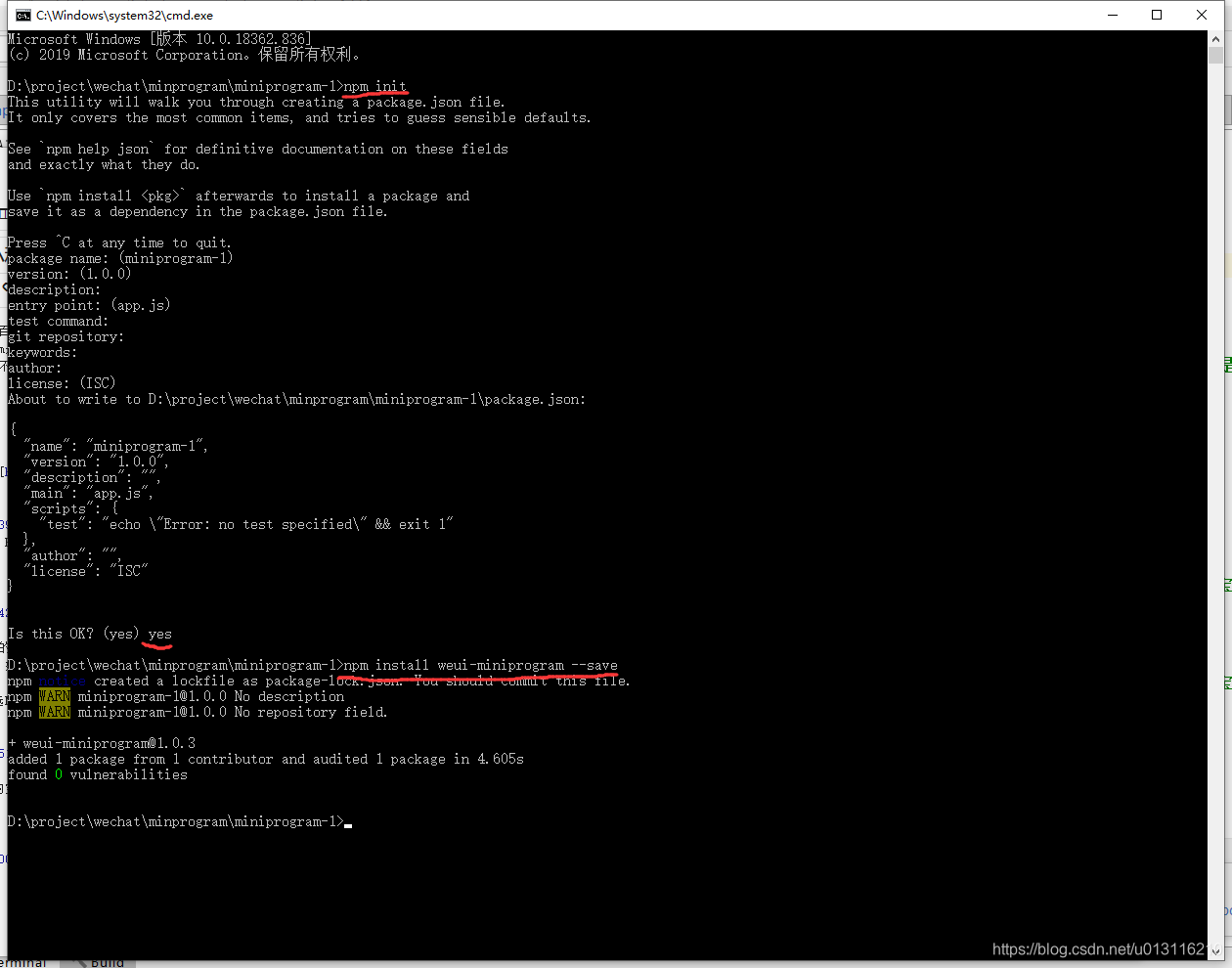Click the green 0 in vulnerabilities line

coord(60,774)
